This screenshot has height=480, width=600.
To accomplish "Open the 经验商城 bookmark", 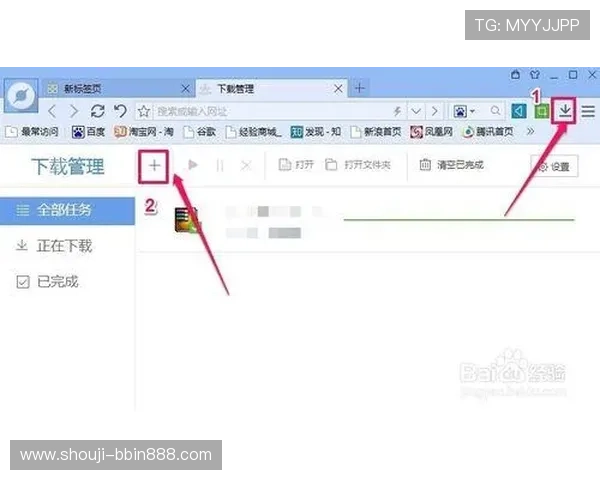I will (x=253, y=132).
